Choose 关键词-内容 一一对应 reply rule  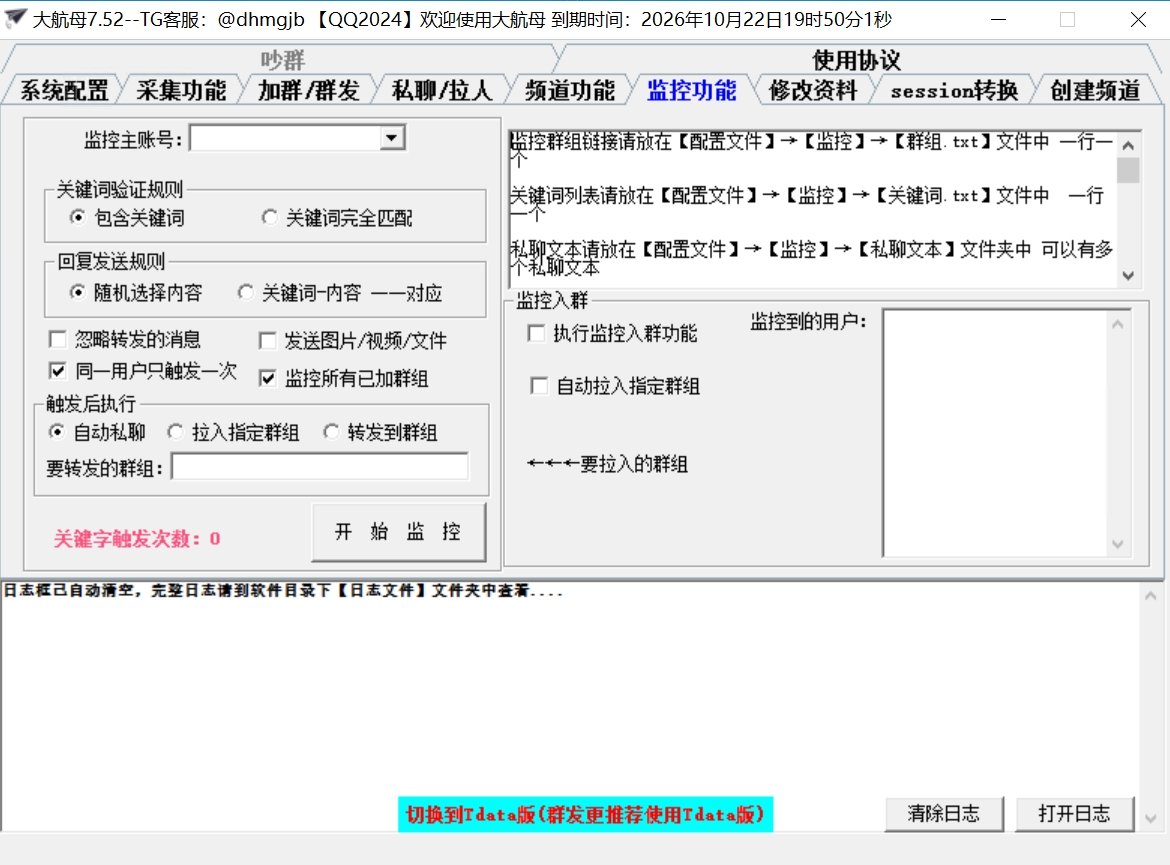point(246,293)
